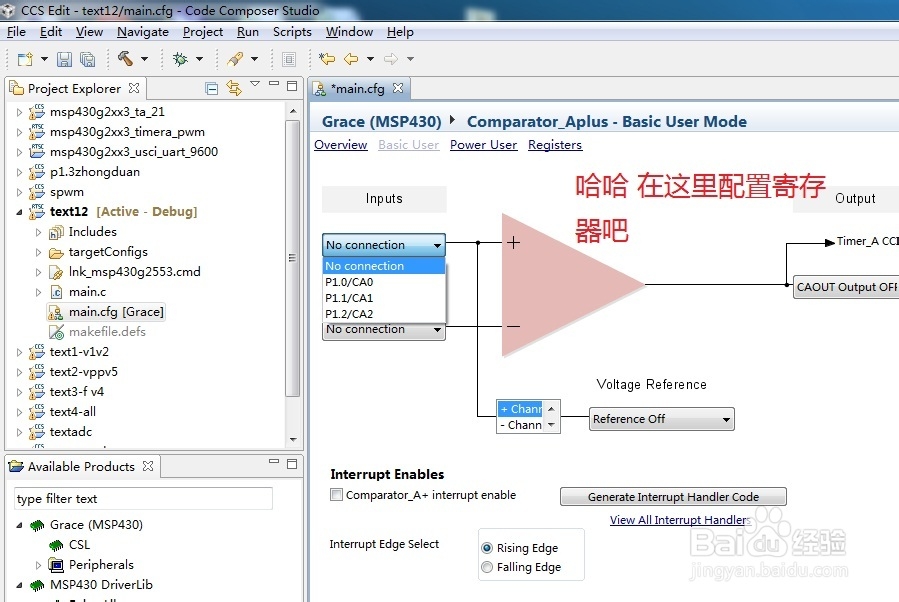
Task: Click the type filter text field
Action: coord(143,499)
